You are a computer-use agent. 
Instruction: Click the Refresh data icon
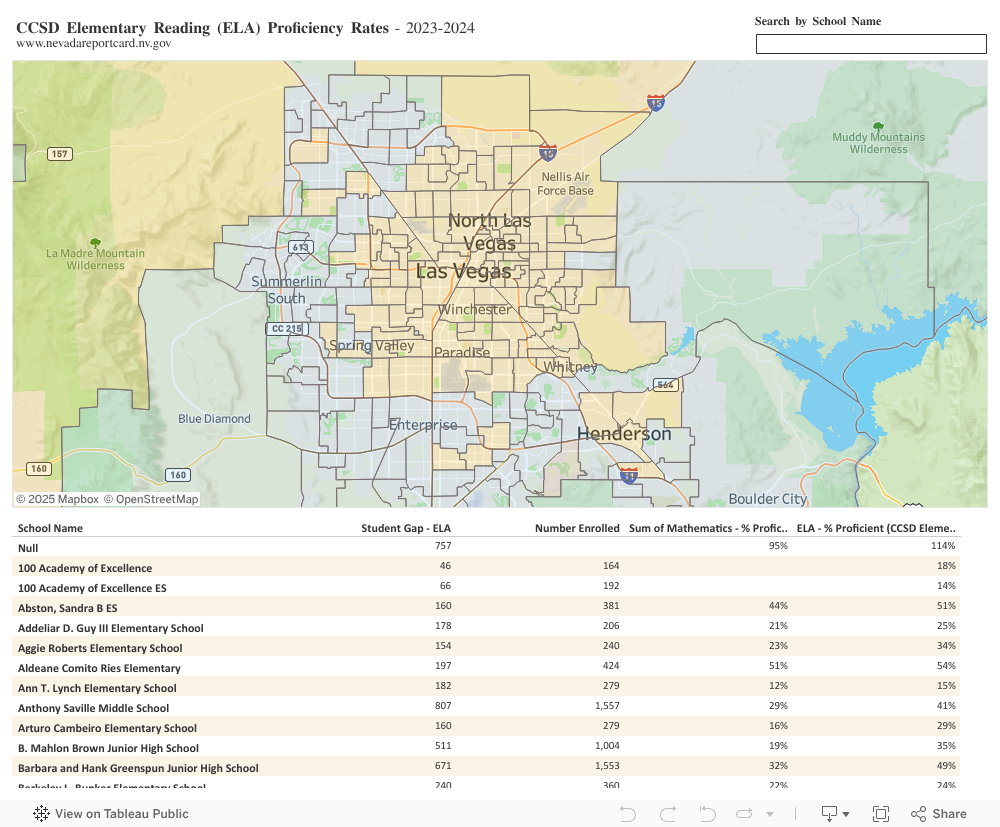pos(745,814)
